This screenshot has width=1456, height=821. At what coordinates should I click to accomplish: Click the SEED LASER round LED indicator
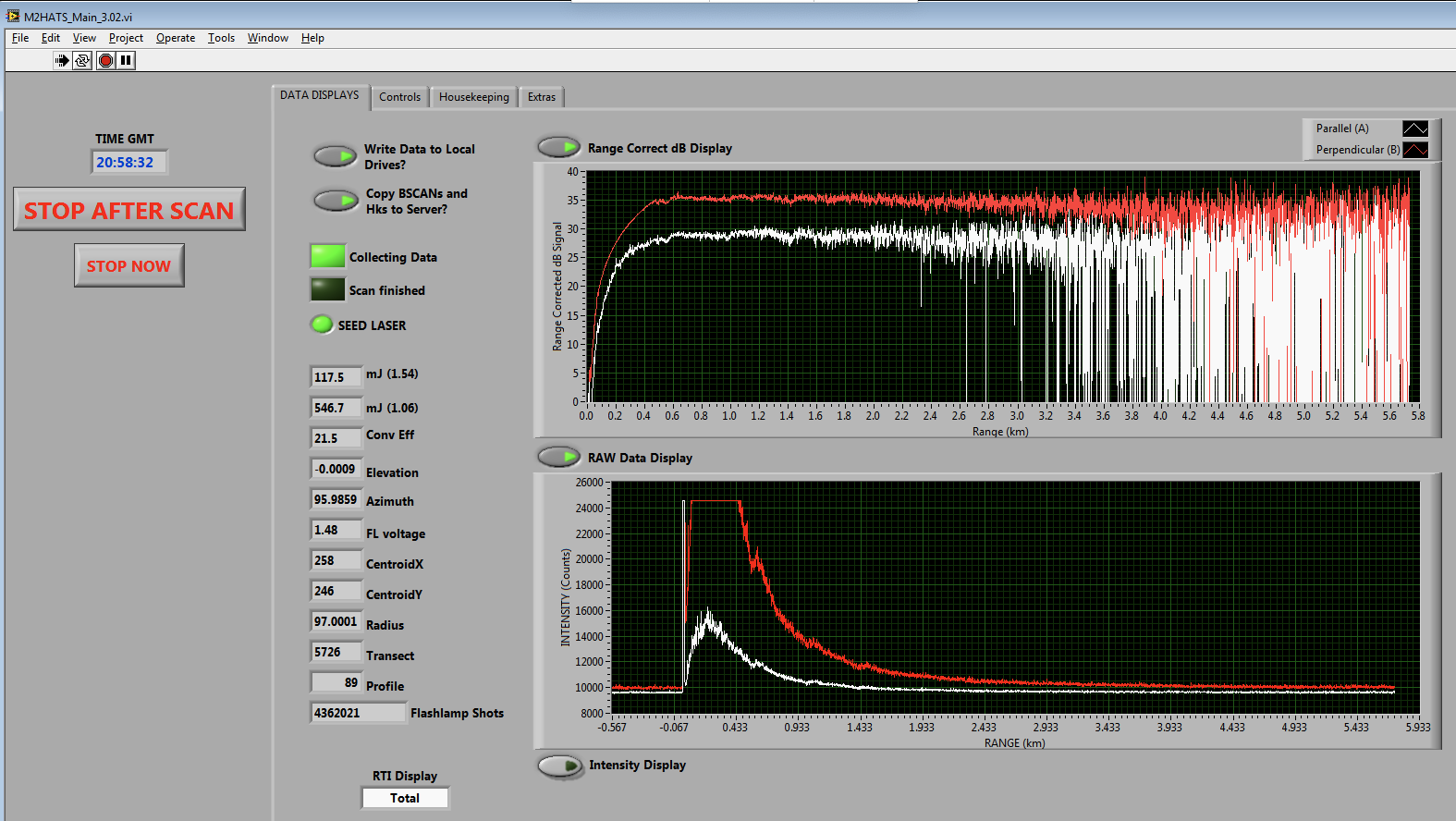(x=322, y=325)
